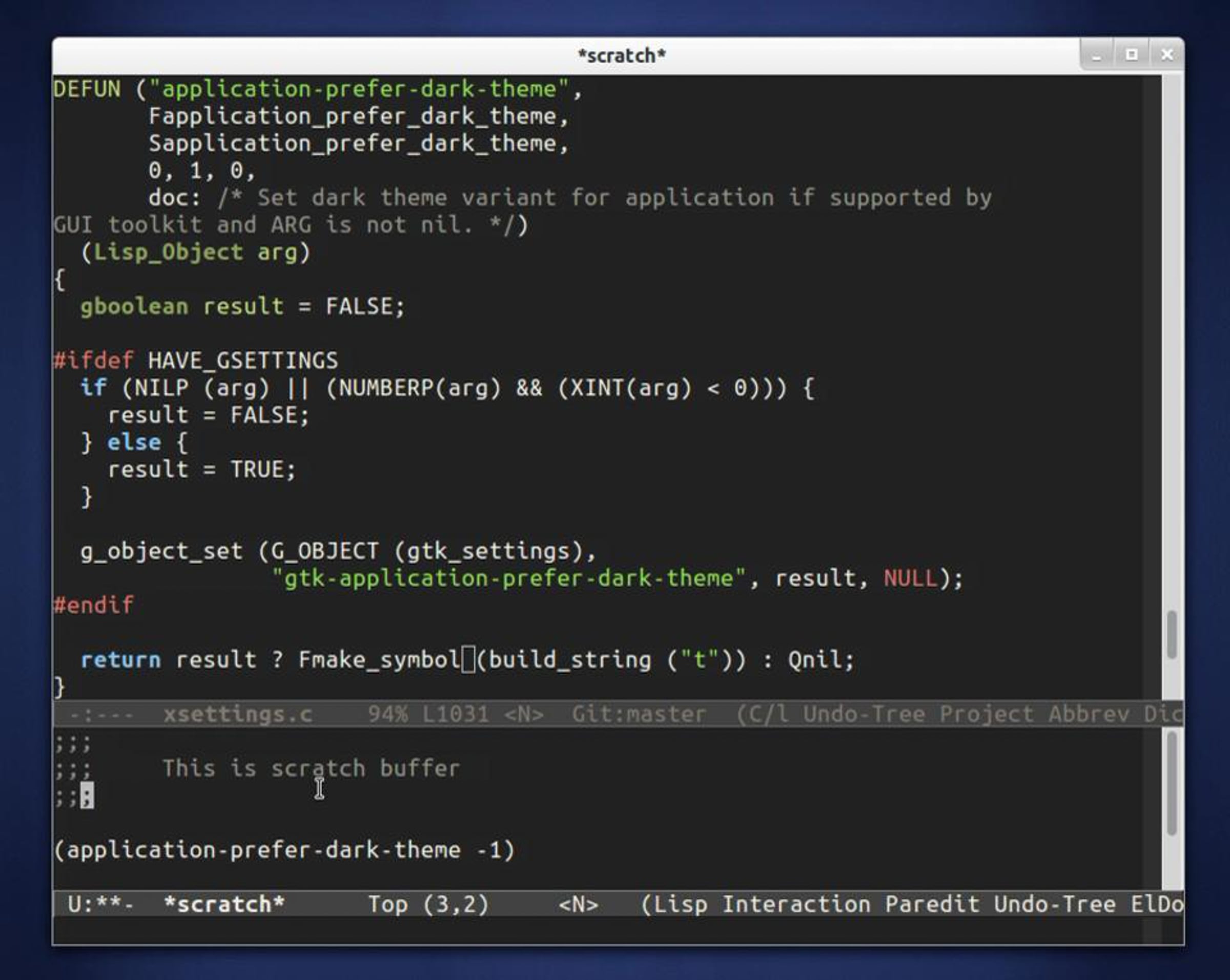Click the "Paredit" minor mode indicator

point(932,904)
